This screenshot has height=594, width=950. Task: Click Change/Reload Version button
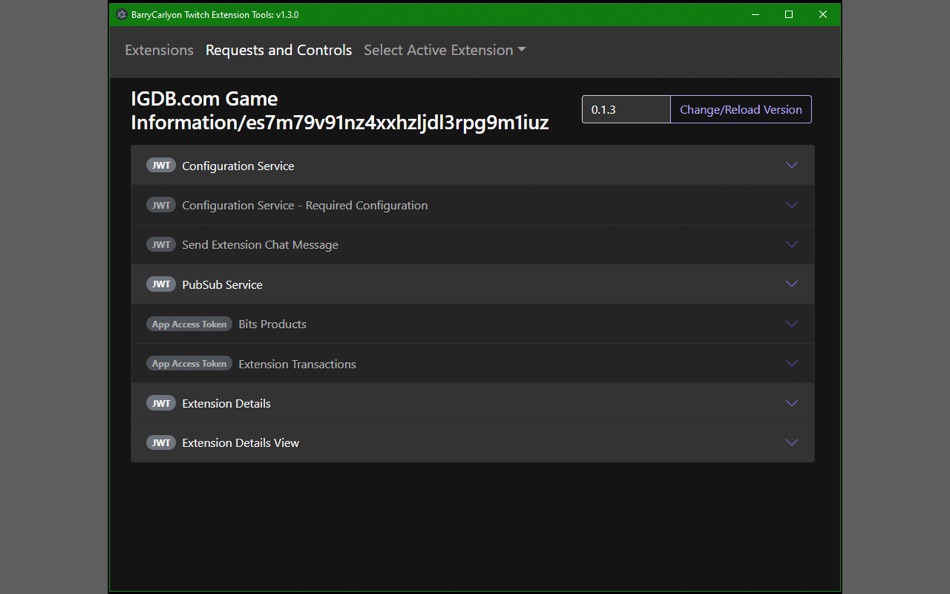740,109
